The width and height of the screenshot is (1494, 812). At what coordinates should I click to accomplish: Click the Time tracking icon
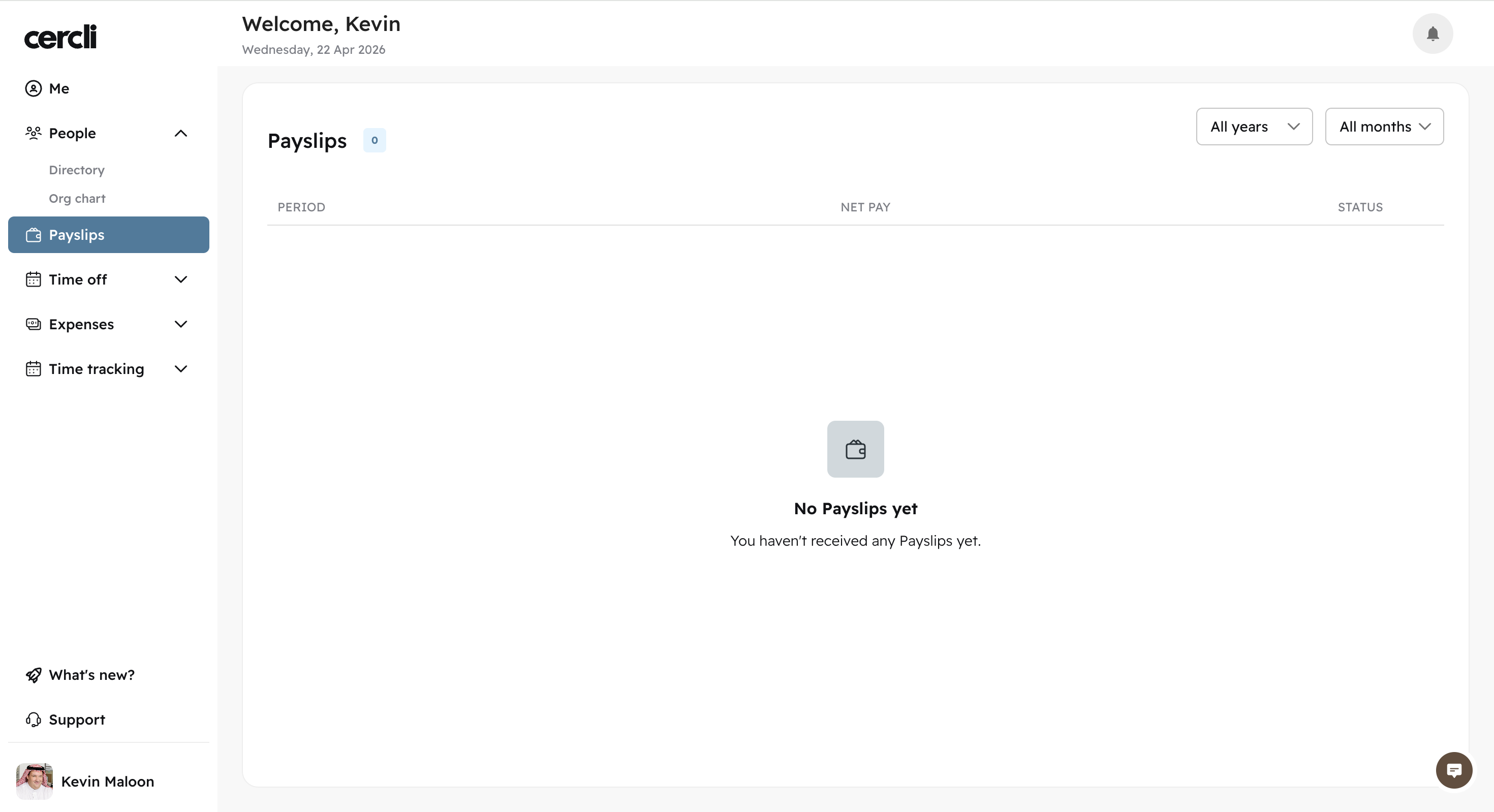[33, 368]
